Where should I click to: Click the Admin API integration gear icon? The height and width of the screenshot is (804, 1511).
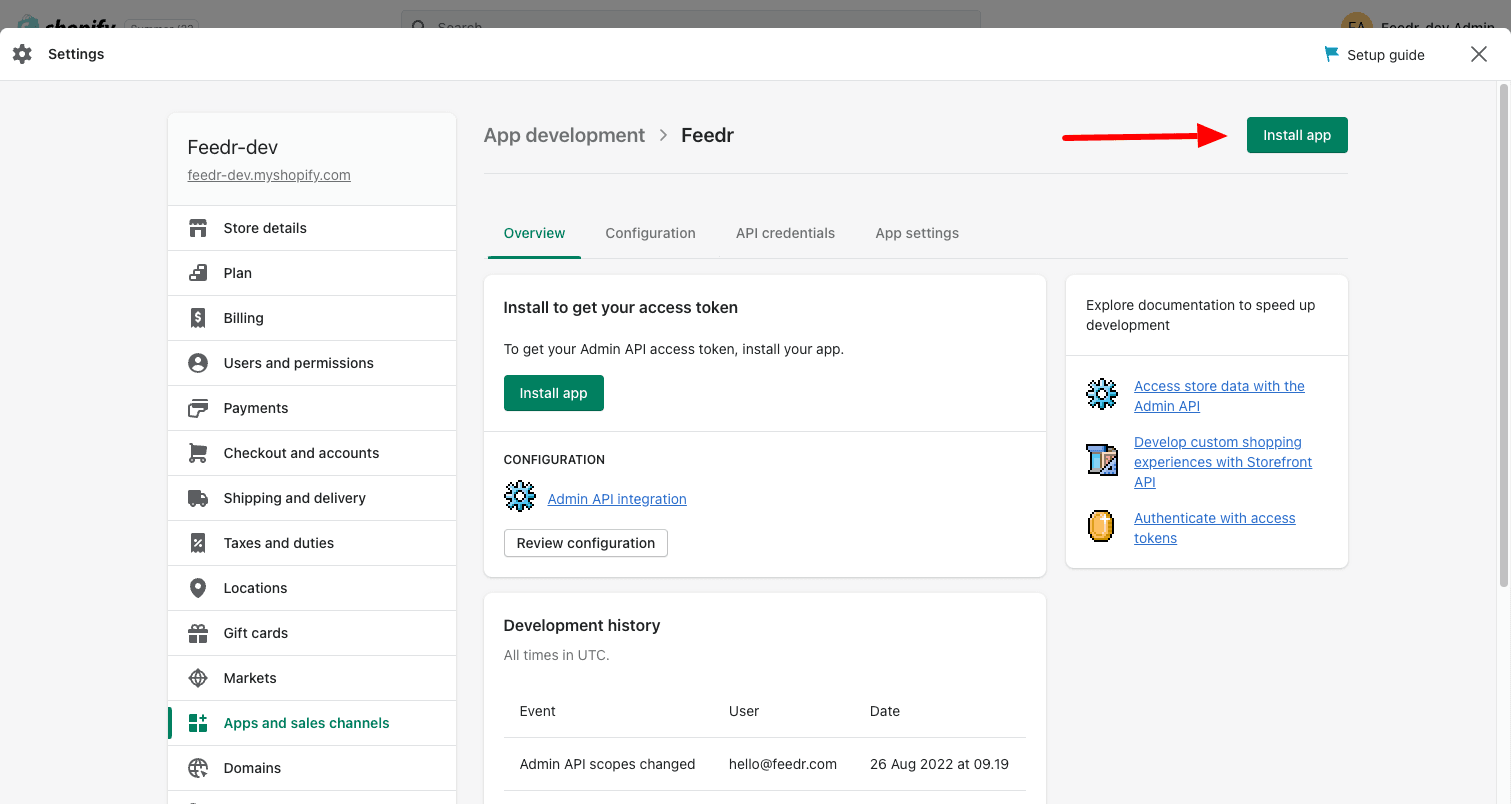click(x=520, y=497)
